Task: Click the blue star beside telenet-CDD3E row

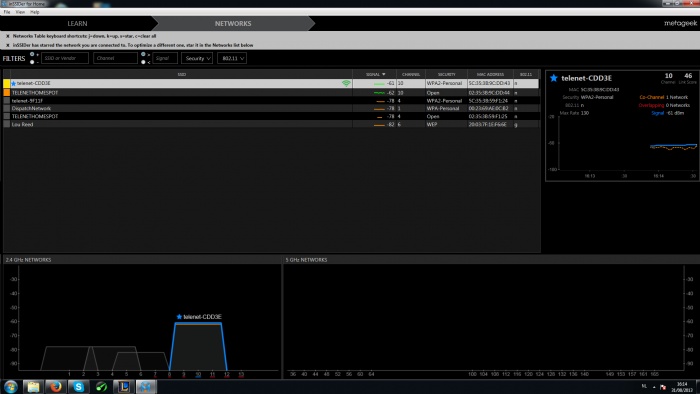Action: 13,83
